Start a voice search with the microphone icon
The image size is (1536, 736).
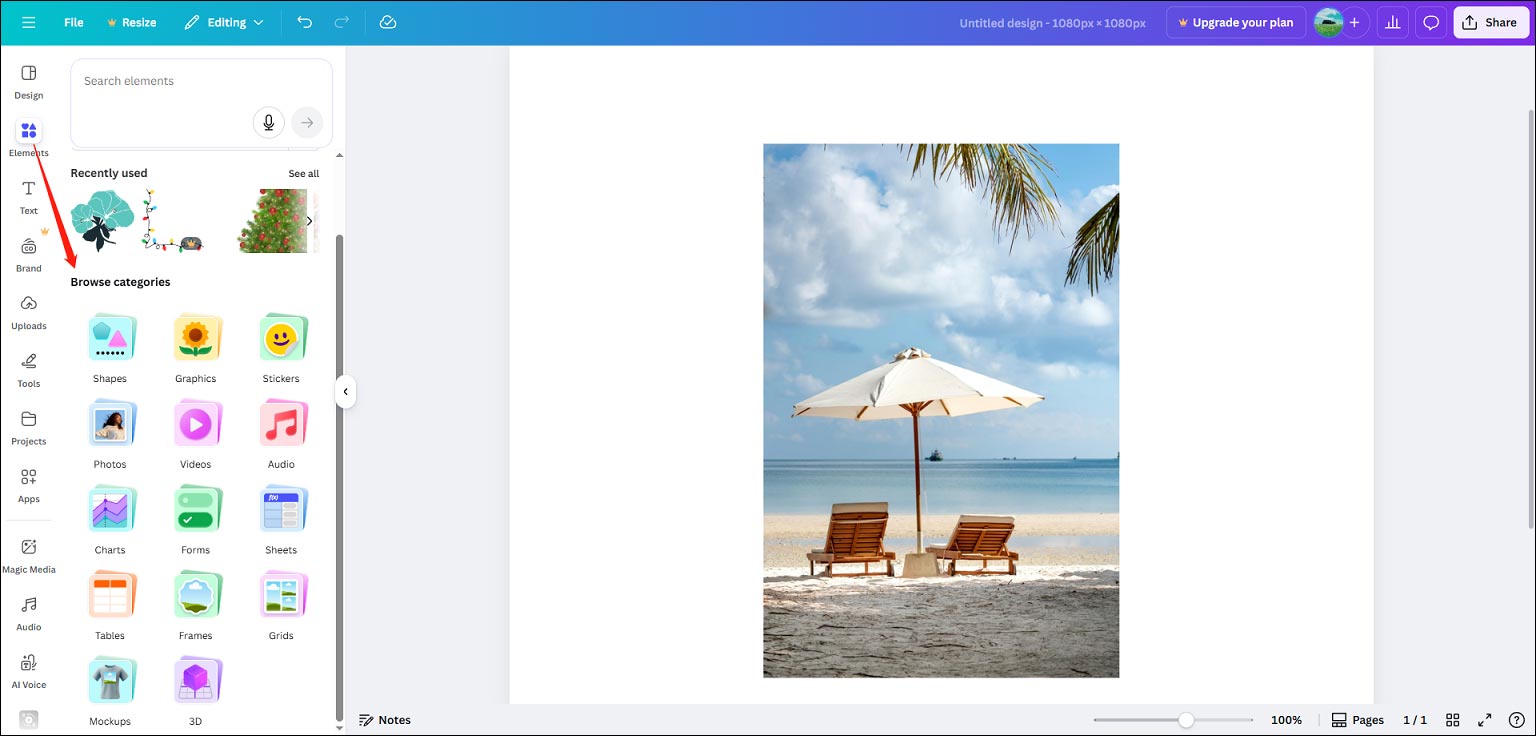click(x=268, y=122)
